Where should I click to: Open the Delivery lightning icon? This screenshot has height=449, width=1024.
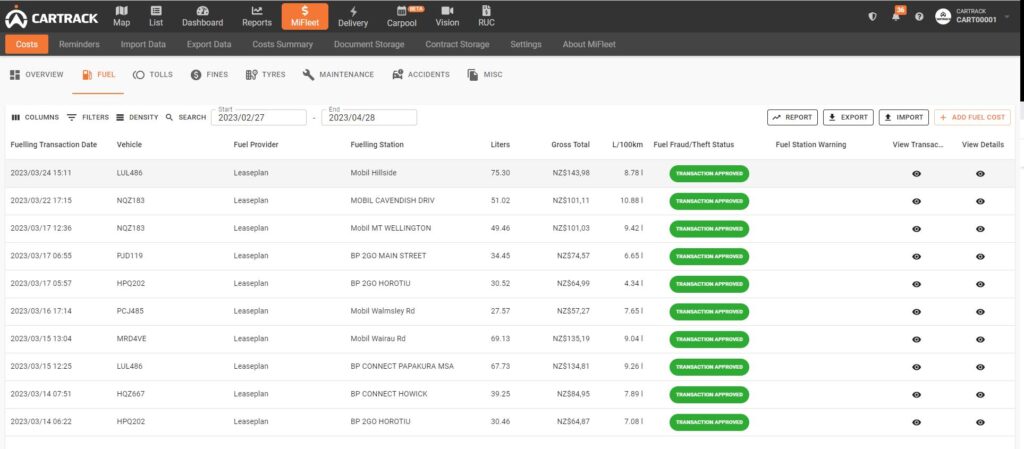[x=353, y=11]
